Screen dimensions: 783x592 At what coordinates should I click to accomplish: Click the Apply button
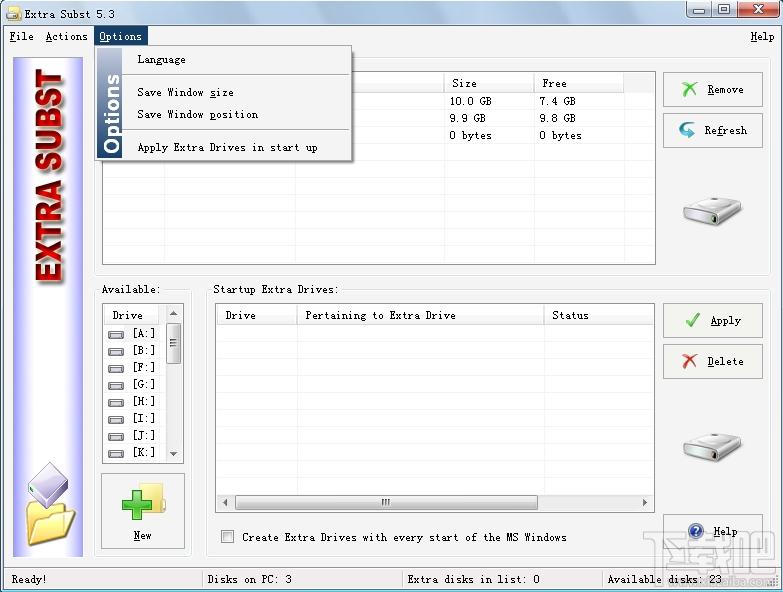[713, 320]
